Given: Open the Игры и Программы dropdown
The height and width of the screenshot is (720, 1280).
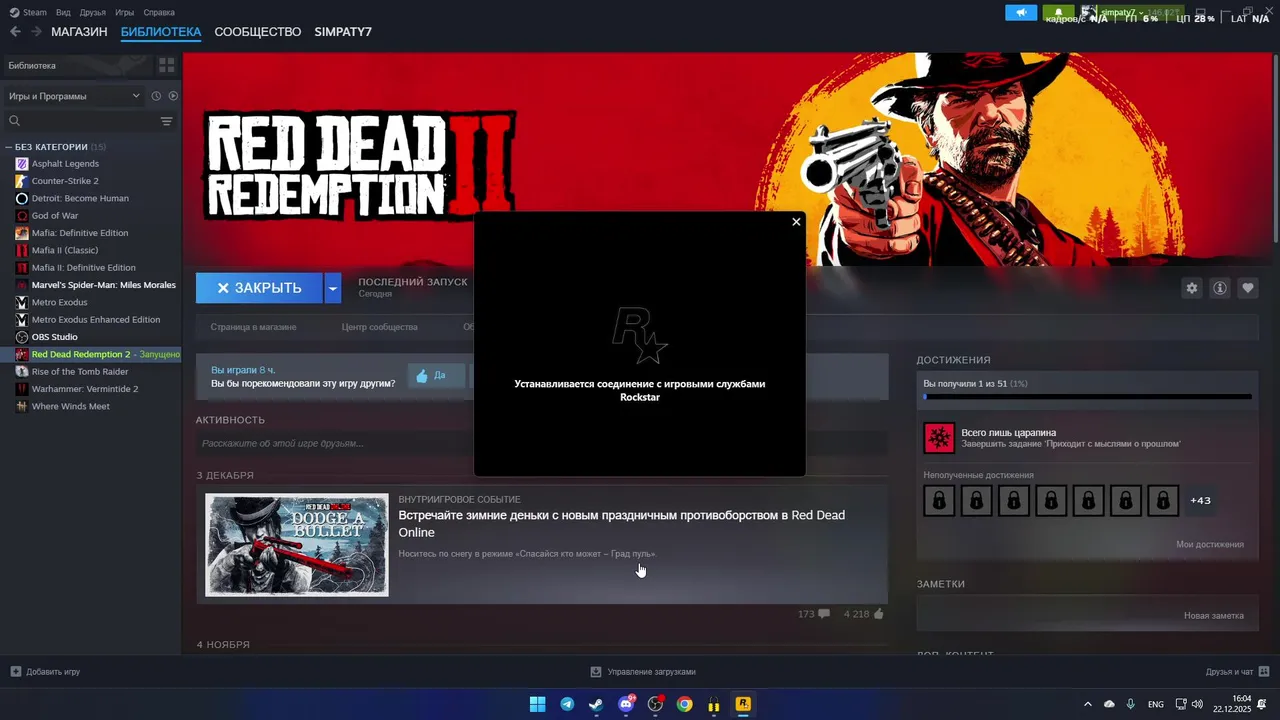Looking at the screenshot, I should click(73, 96).
